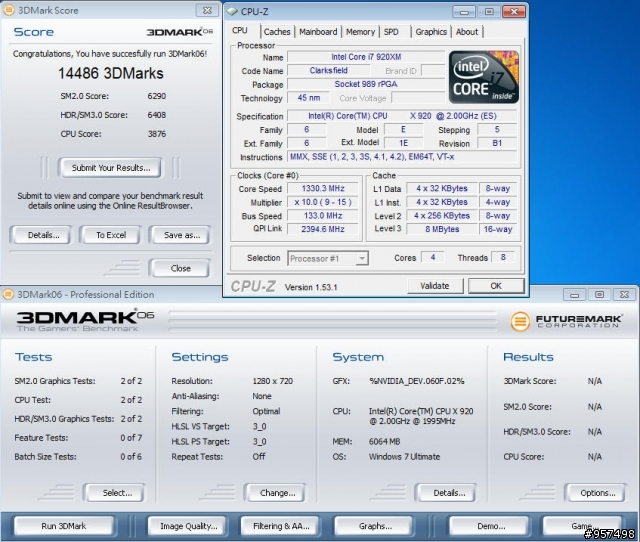Click the Technology field 45 nm
The height and width of the screenshot is (542, 640).
(309, 98)
